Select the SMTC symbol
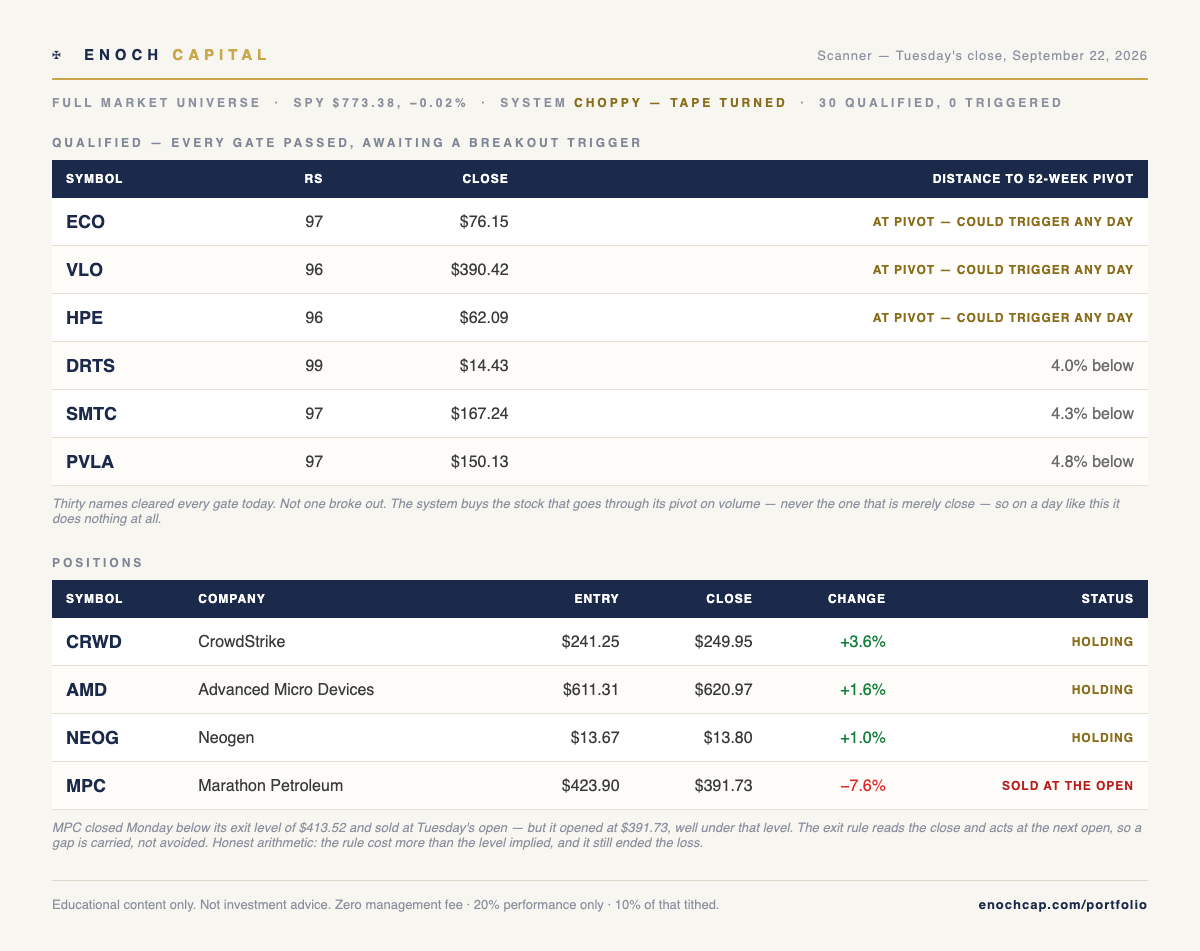The width and height of the screenshot is (1200, 951). pyautogui.click(x=91, y=414)
